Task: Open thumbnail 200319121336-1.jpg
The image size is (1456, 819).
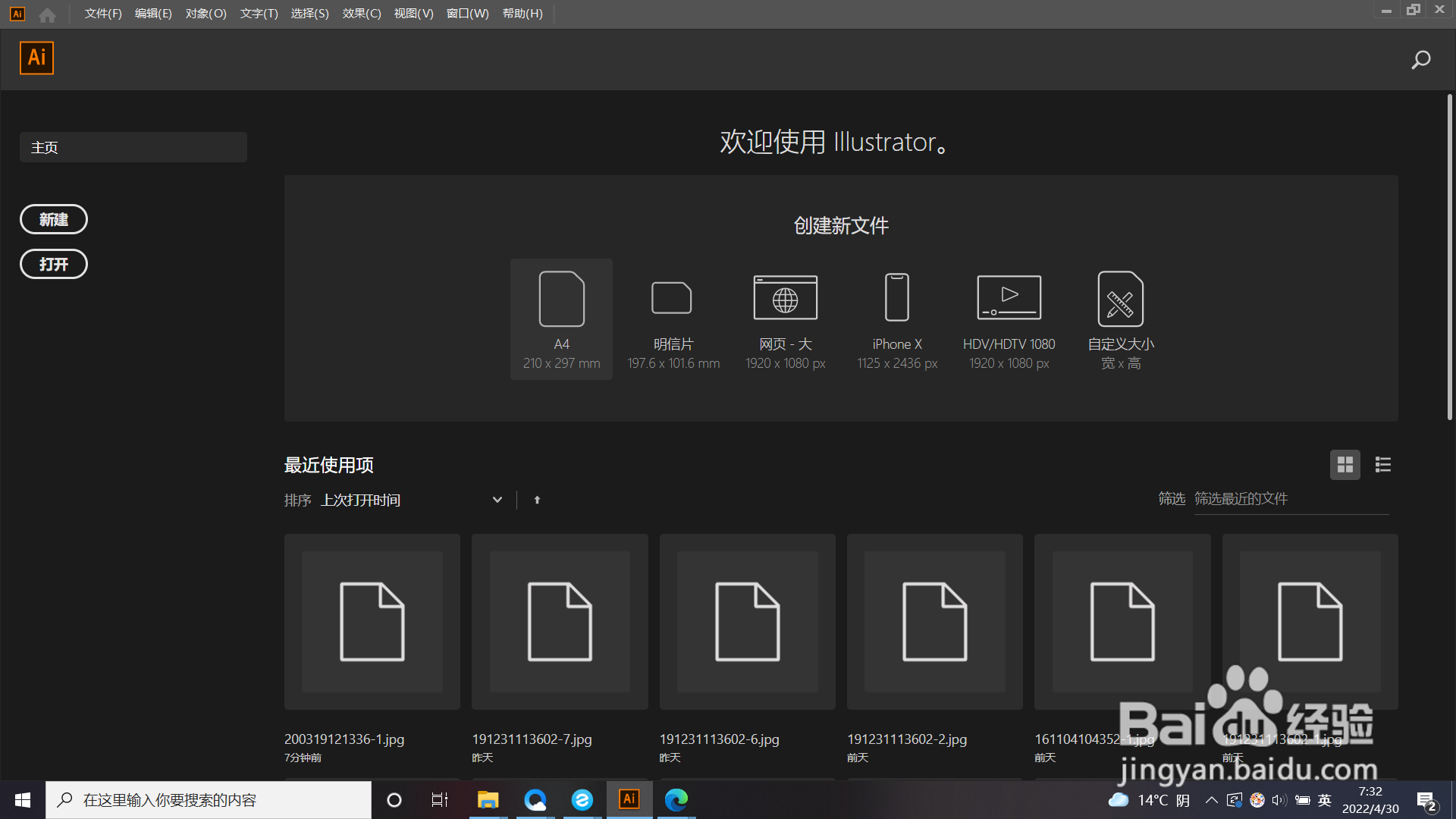Action: (x=372, y=622)
